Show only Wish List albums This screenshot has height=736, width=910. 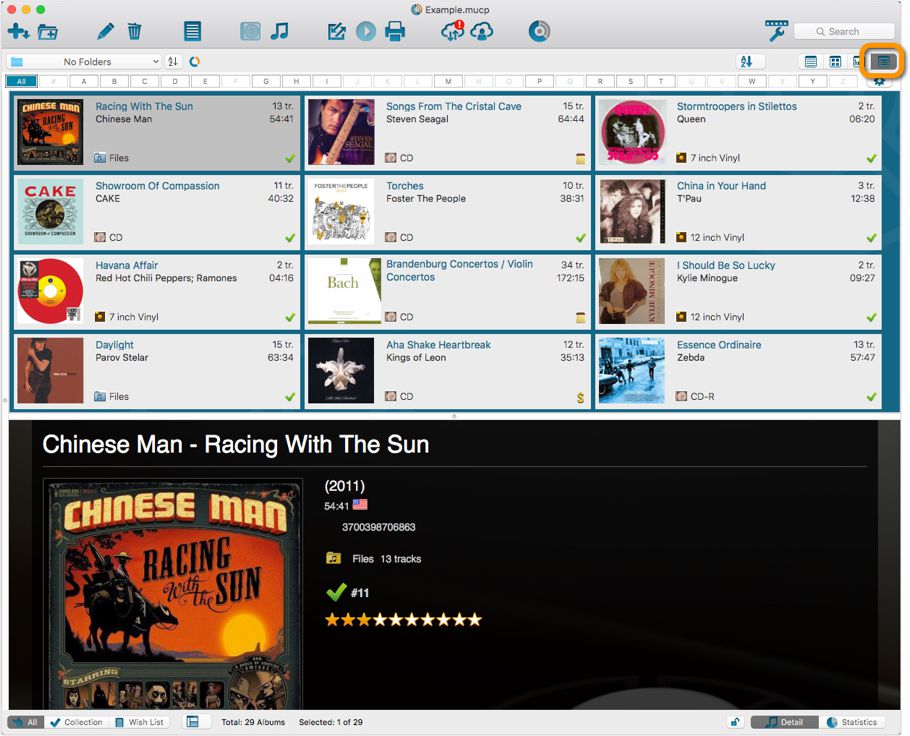[139, 722]
